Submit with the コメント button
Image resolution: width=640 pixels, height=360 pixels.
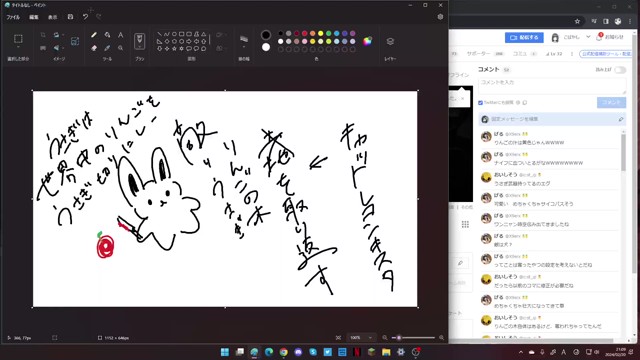[x=611, y=102]
